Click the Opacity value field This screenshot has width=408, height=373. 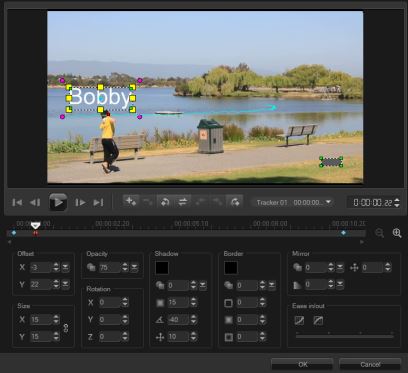(x=109, y=267)
